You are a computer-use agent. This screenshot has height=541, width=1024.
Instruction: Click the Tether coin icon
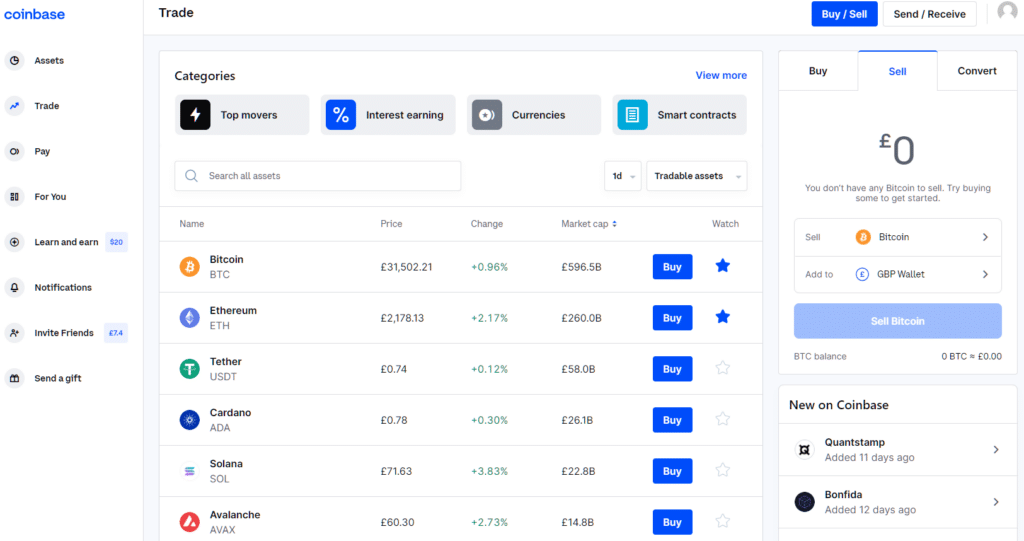click(189, 369)
